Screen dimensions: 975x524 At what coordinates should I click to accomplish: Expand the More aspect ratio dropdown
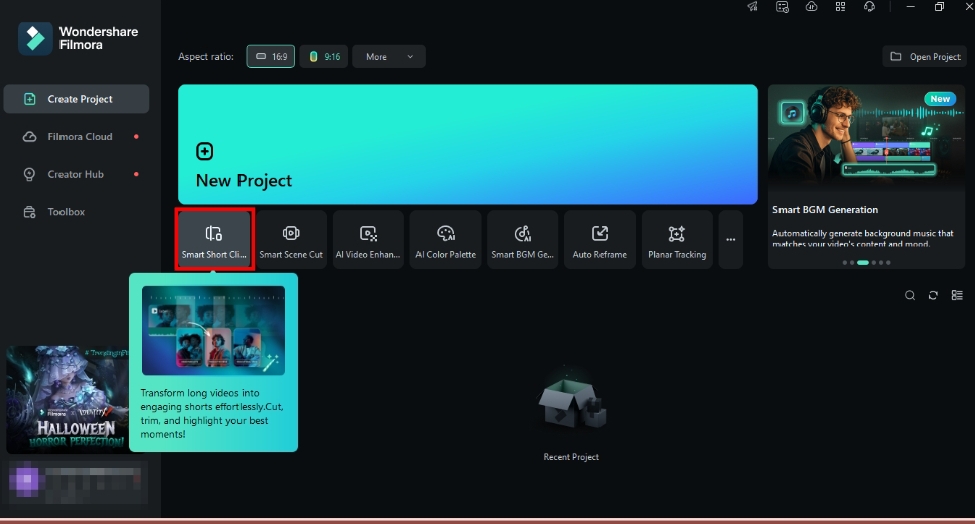tap(388, 57)
